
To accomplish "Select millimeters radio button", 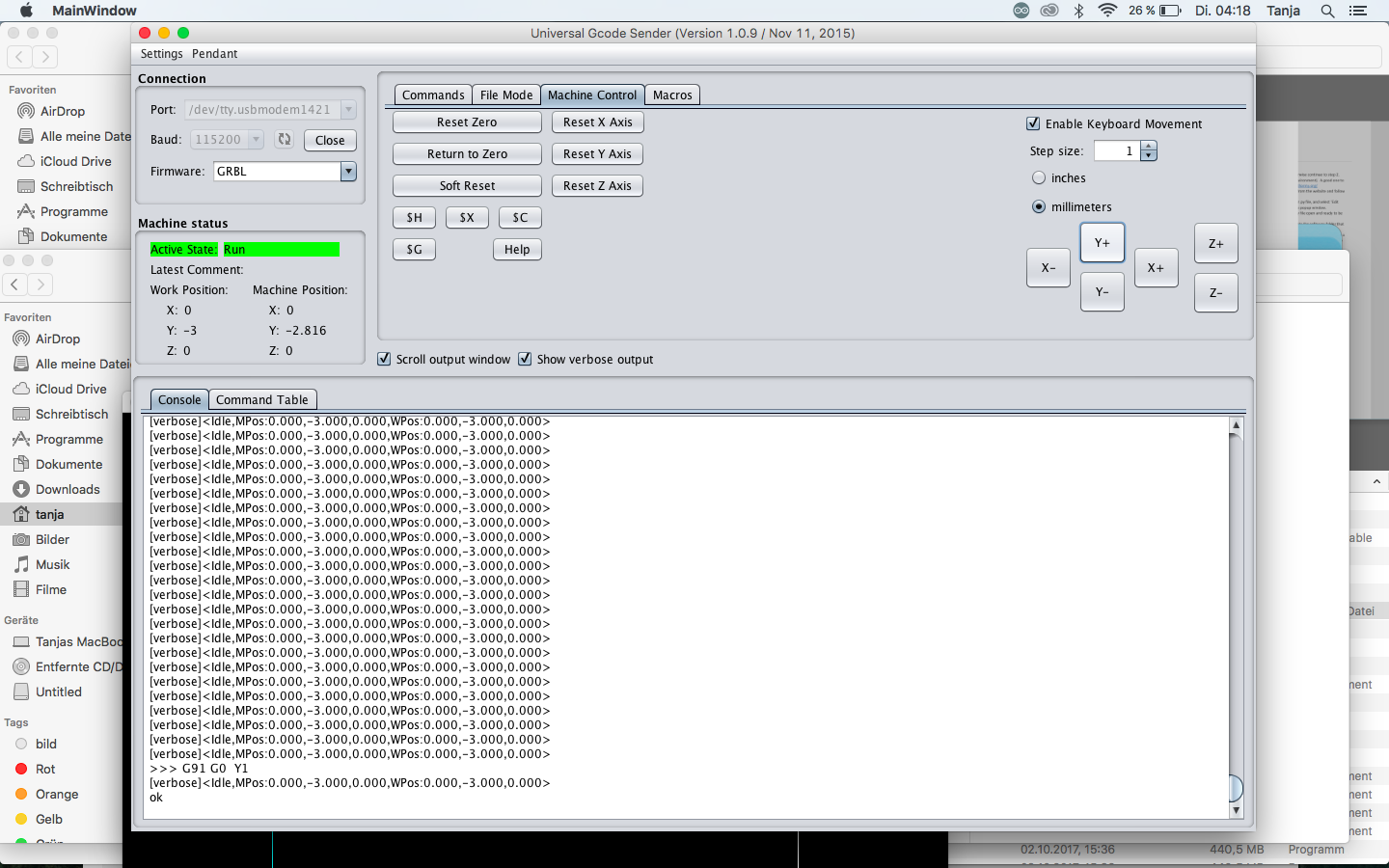I will click(x=1039, y=206).
